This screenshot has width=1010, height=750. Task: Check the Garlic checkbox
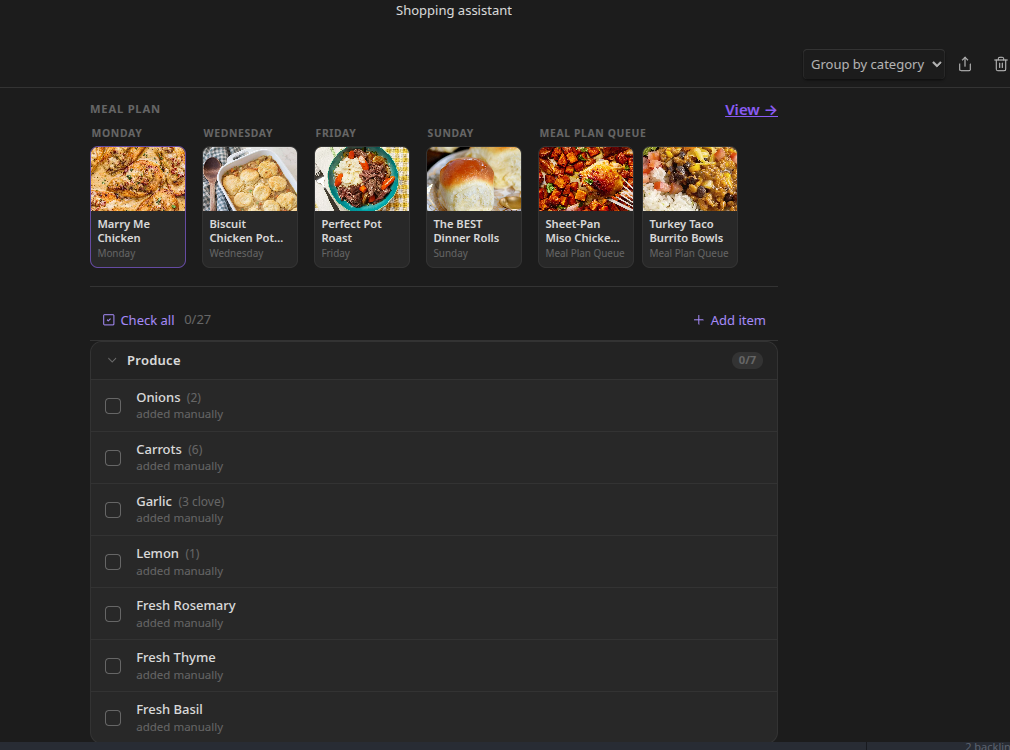point(113,510)
